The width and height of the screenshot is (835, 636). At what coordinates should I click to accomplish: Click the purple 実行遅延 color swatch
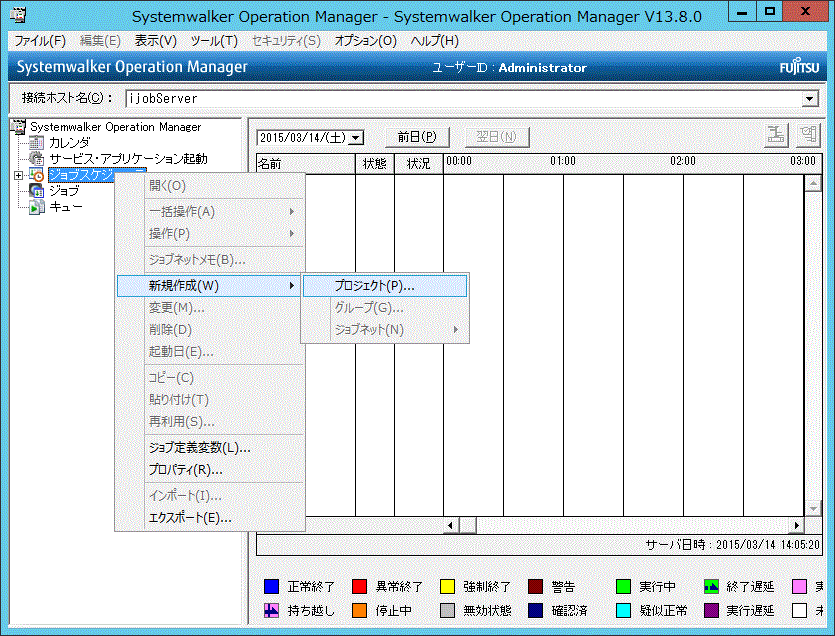point(711,610)
